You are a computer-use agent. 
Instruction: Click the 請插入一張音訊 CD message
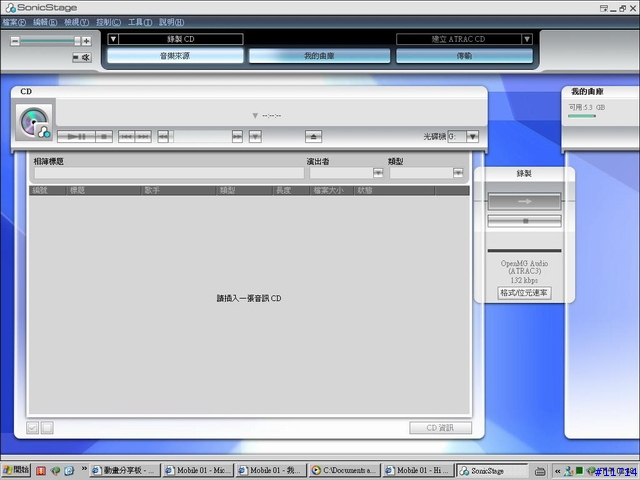(249, 298)
